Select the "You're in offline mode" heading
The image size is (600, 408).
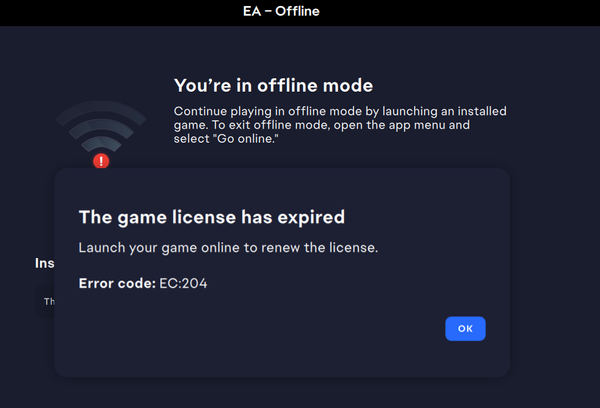(273, 86)
